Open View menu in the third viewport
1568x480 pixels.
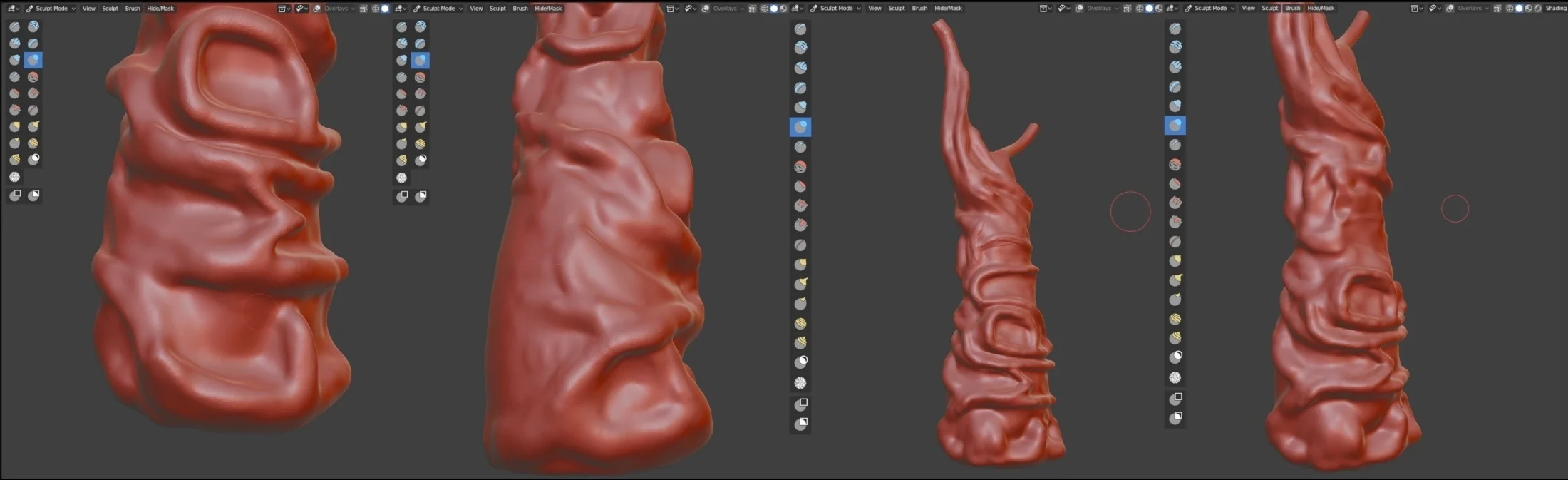(x=875, y=9)
